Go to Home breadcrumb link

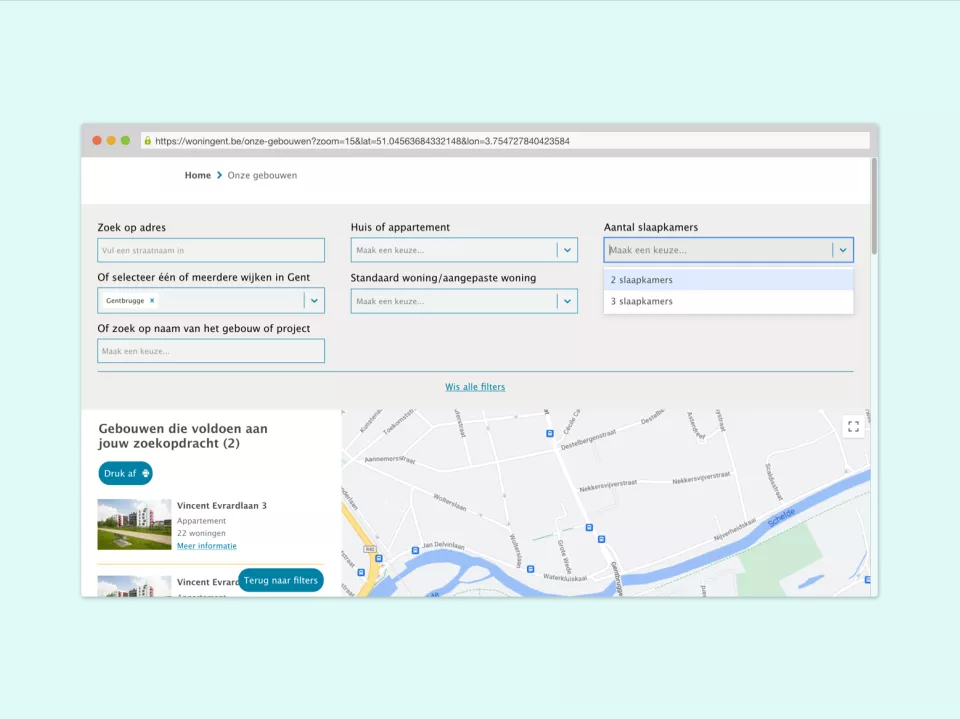tap(198, 175)
